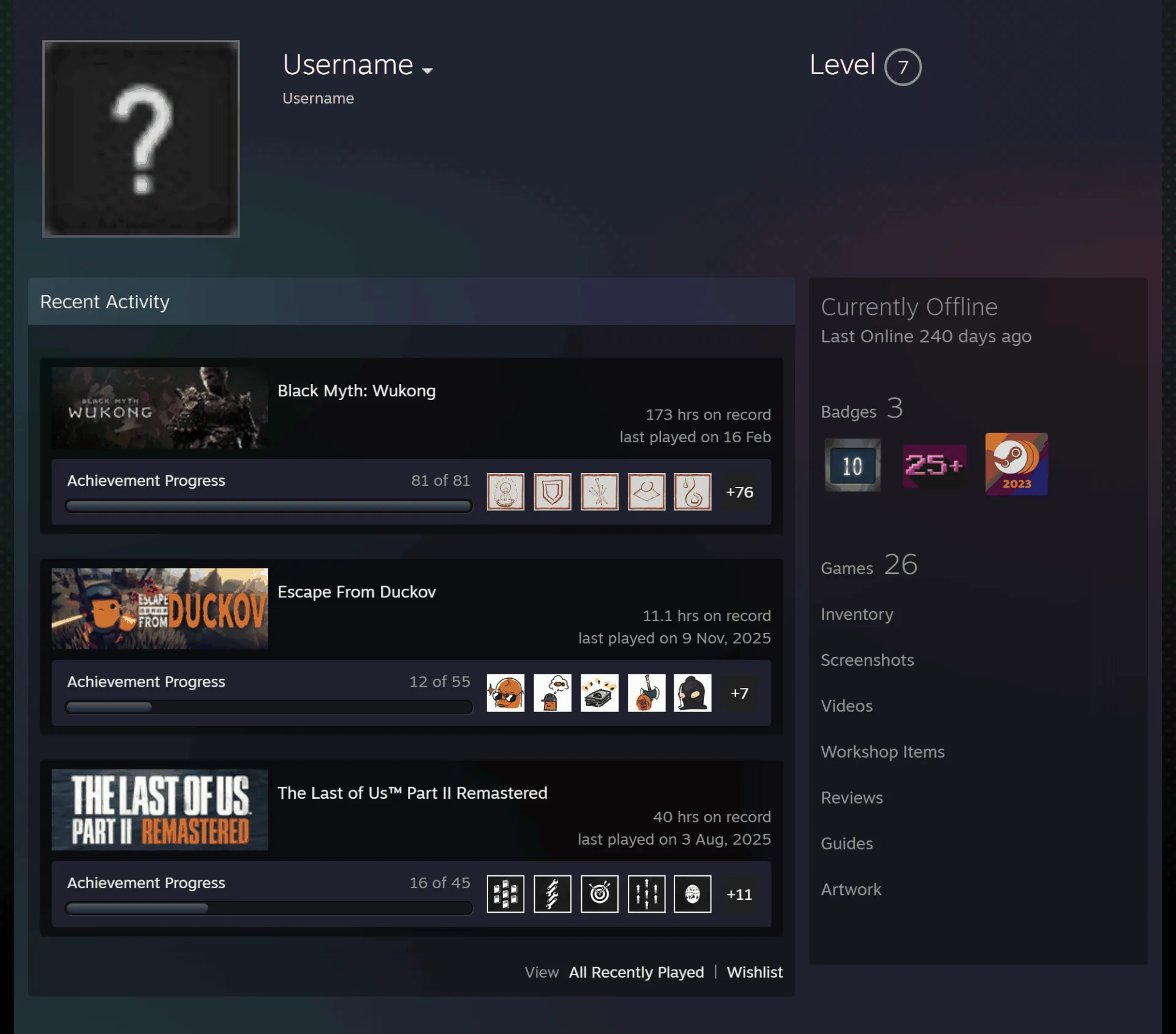Show the +76 more Wukong achievements
1176x1034 pixels.
click(x=739, y=492)
